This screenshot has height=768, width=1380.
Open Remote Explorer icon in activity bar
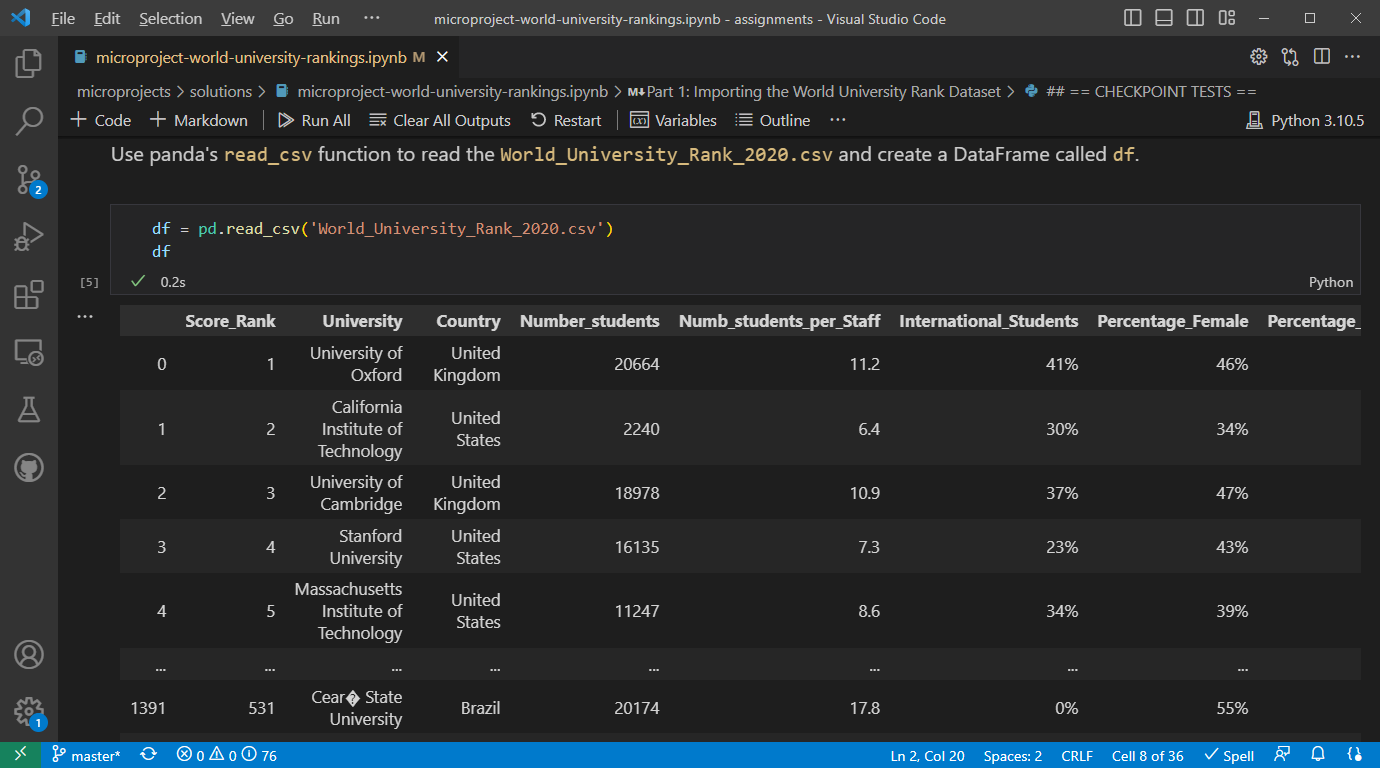coord(29,352)
